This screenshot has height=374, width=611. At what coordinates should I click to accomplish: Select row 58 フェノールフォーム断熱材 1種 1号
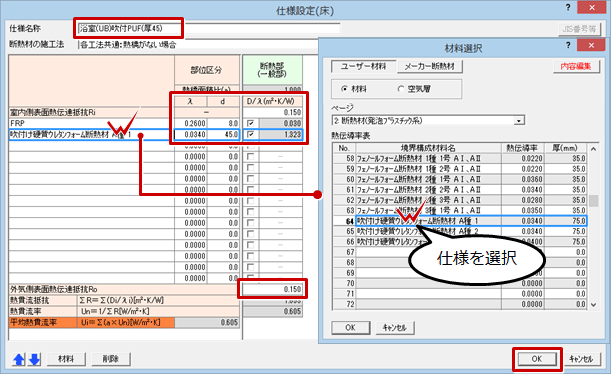[460, 159]
